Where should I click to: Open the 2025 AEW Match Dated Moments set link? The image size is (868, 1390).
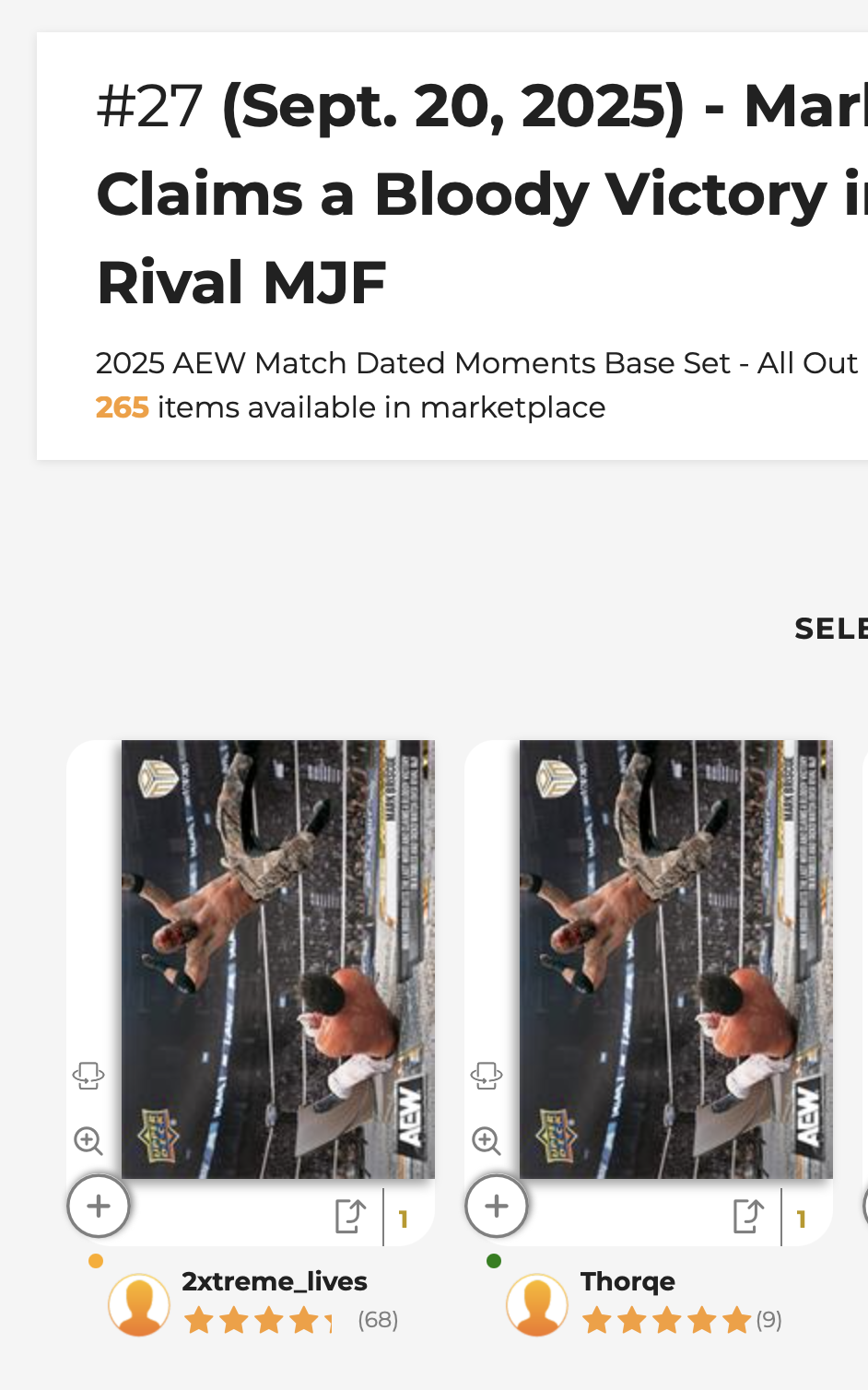click(x=476, y=363)
